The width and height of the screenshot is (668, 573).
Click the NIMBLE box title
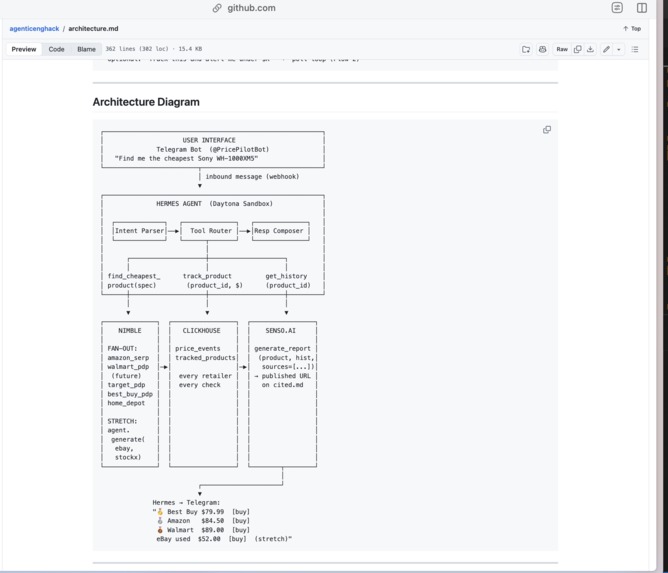(x=130, y=331)
